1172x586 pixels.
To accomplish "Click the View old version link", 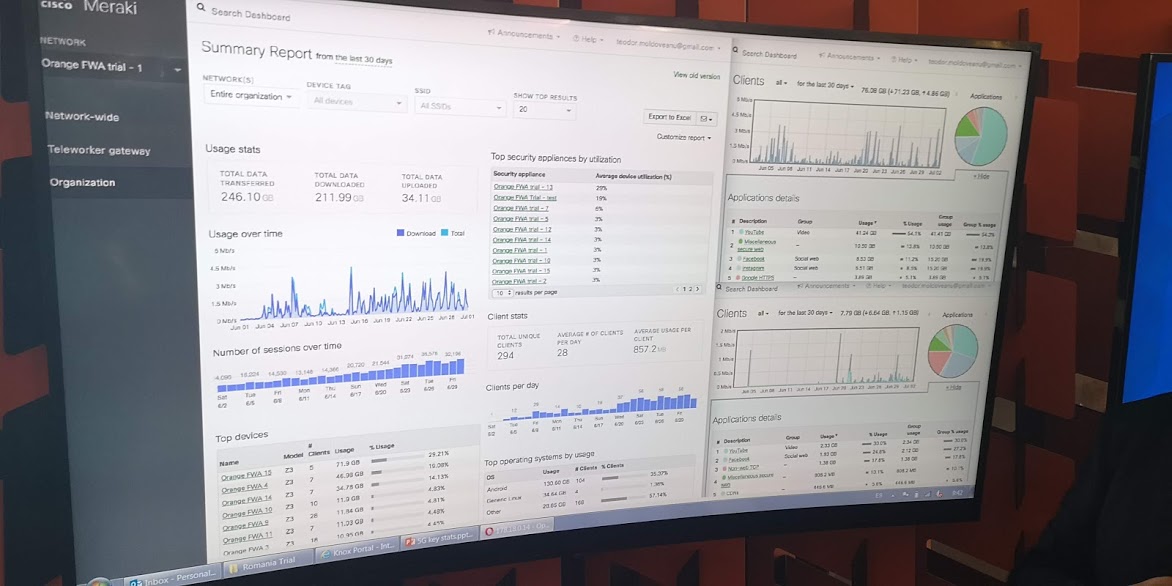I will (697, 75).
